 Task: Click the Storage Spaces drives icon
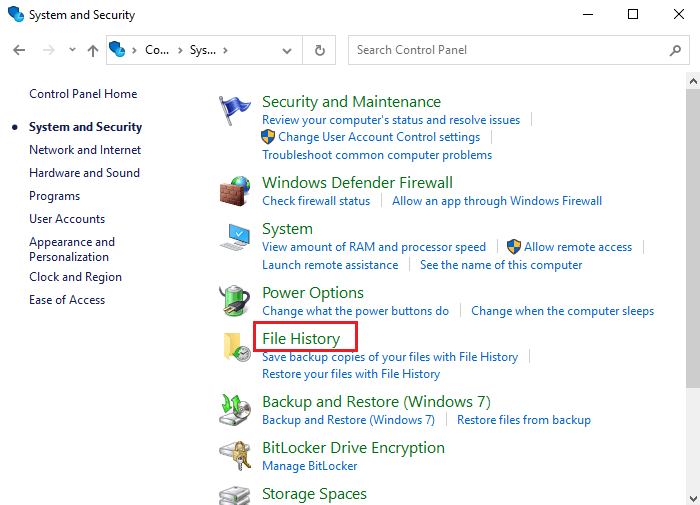[x=235, y=496]
